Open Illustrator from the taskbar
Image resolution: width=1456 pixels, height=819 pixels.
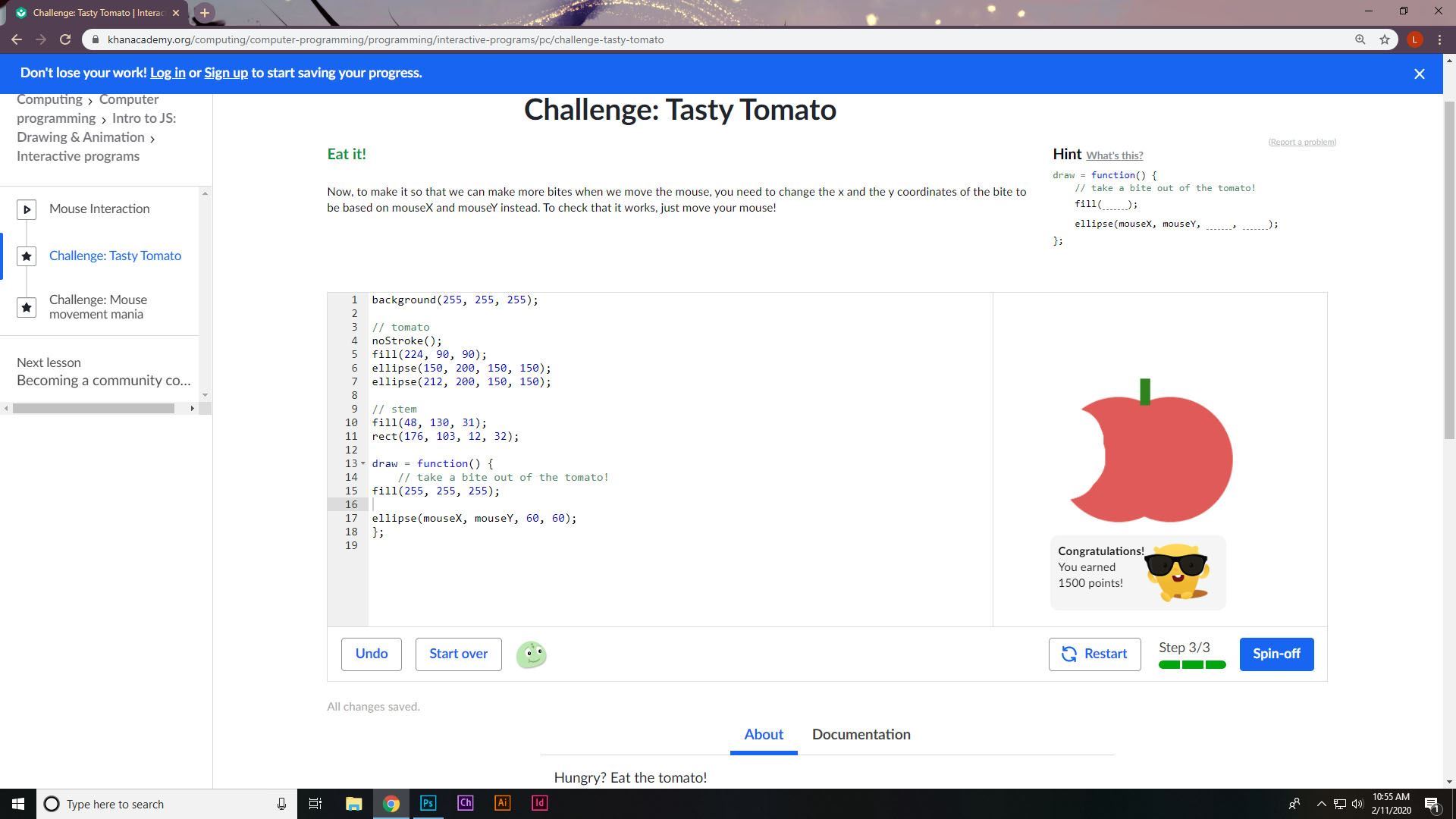[x=502, y=803]
